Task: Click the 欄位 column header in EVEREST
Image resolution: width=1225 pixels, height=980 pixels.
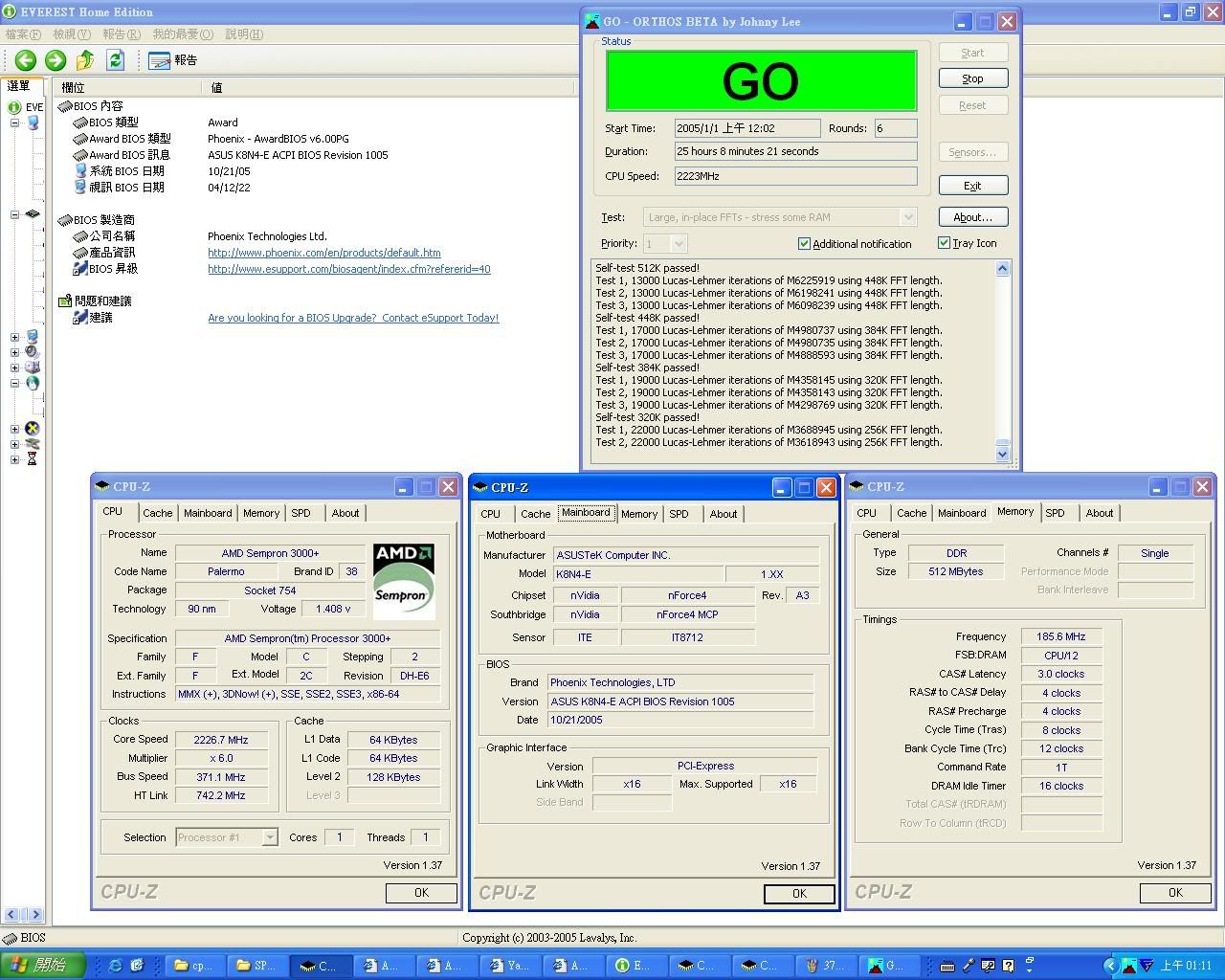Action: pos(128,87)
